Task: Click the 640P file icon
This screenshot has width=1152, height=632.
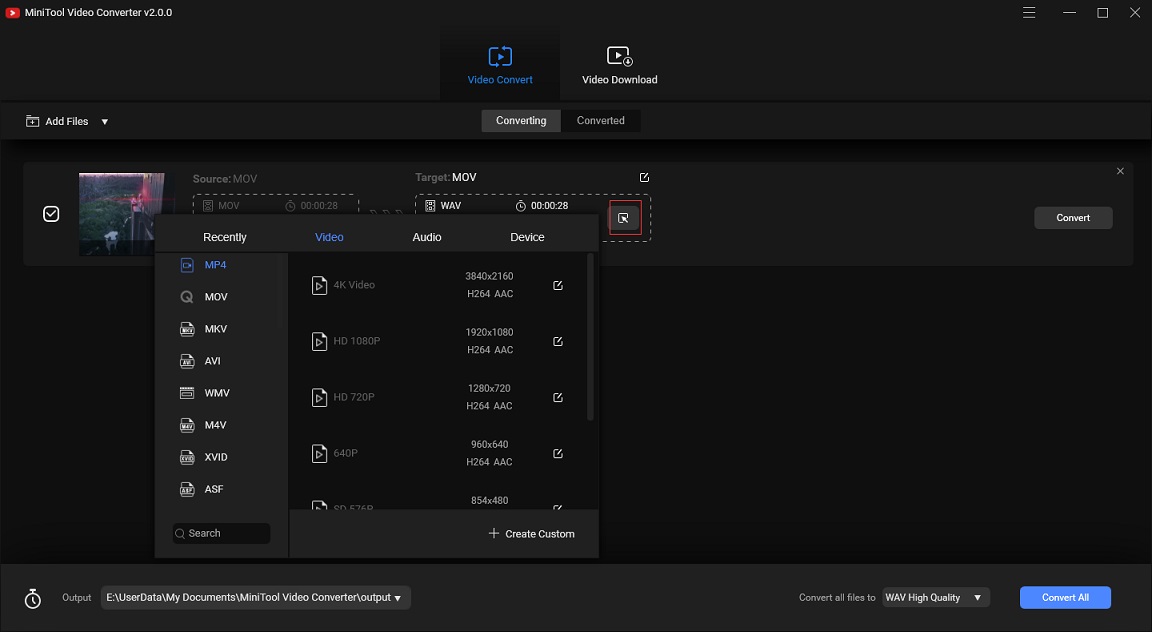Action: click(x=319, y=453)
